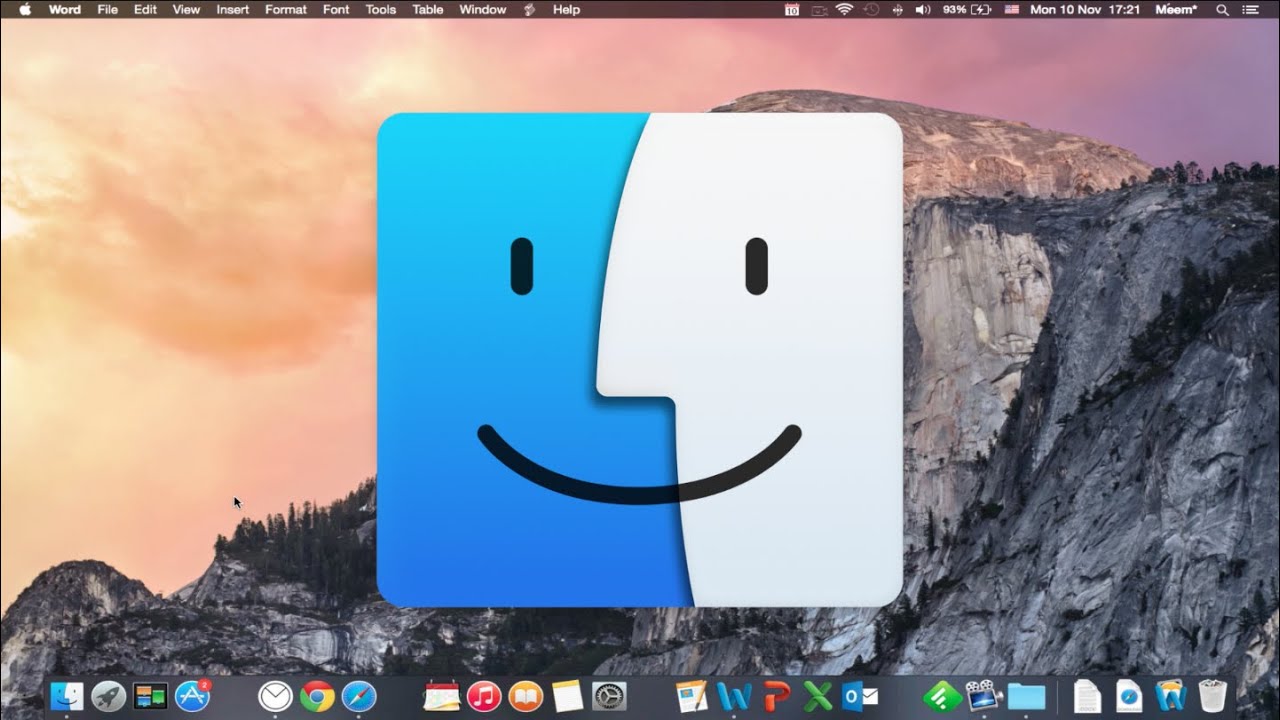
Task: Open the Edit menu
Action: (145, 9)
